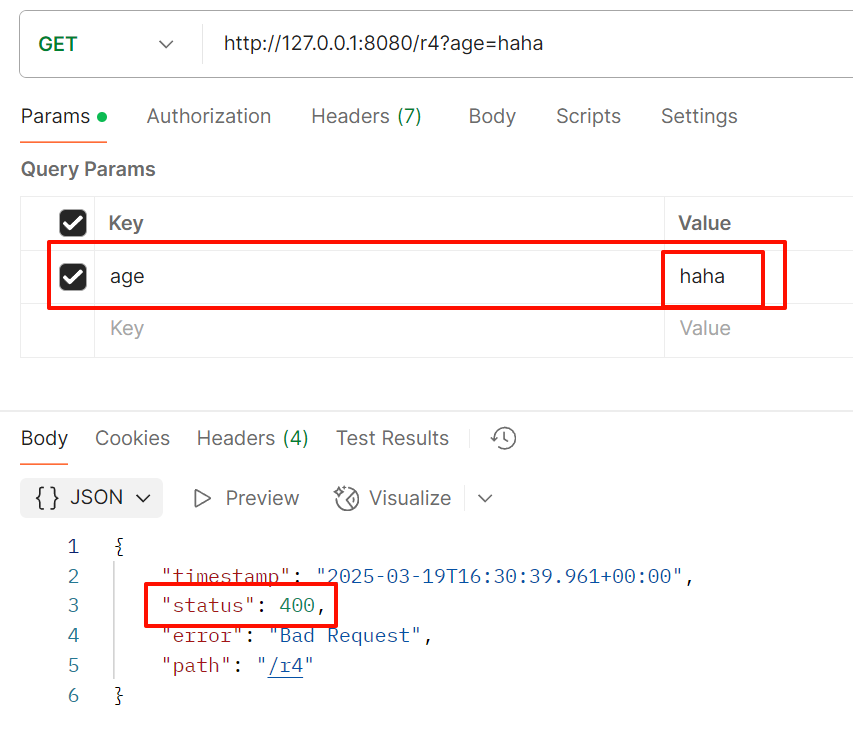
Task: Click the "Bad Request" error value
Action: click(344, 635)
